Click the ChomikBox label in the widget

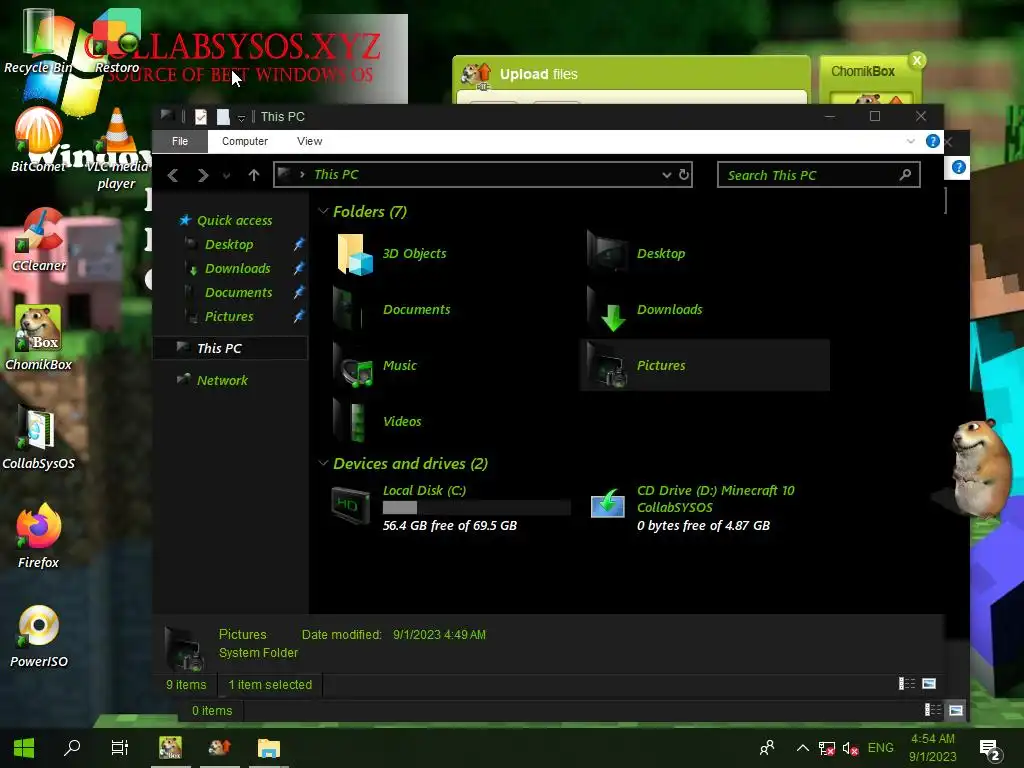click(x=863, y=71)
